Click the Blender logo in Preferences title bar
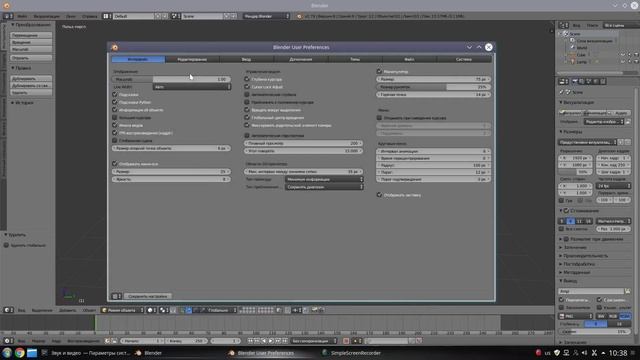 (115, 47)
